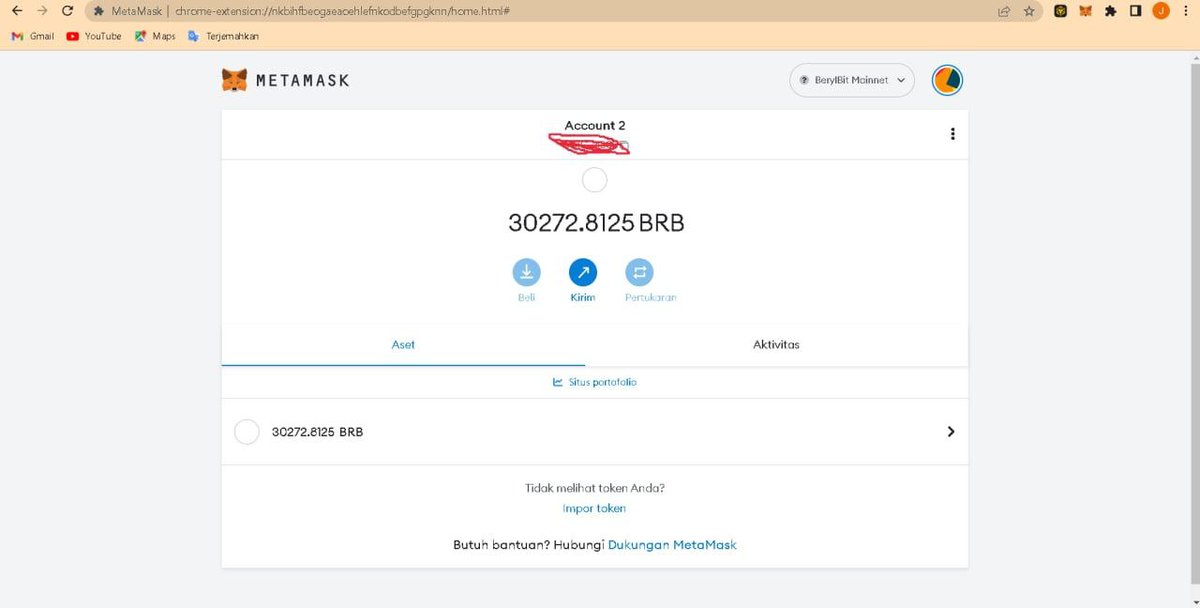Viewport: 1200px width, 608px height.
Task: Click the share icon in address bar
Action: (x=1004, y=11)
